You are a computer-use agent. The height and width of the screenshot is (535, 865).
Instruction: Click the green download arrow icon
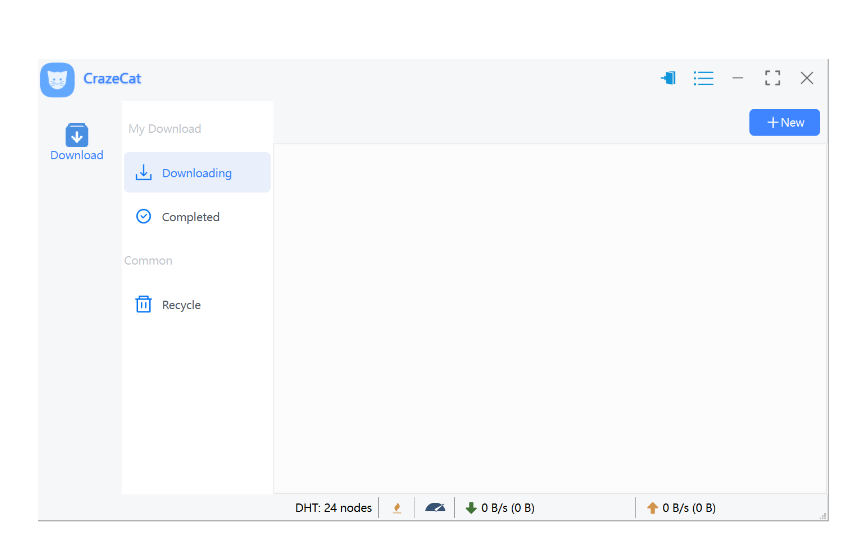pos(471,508)
